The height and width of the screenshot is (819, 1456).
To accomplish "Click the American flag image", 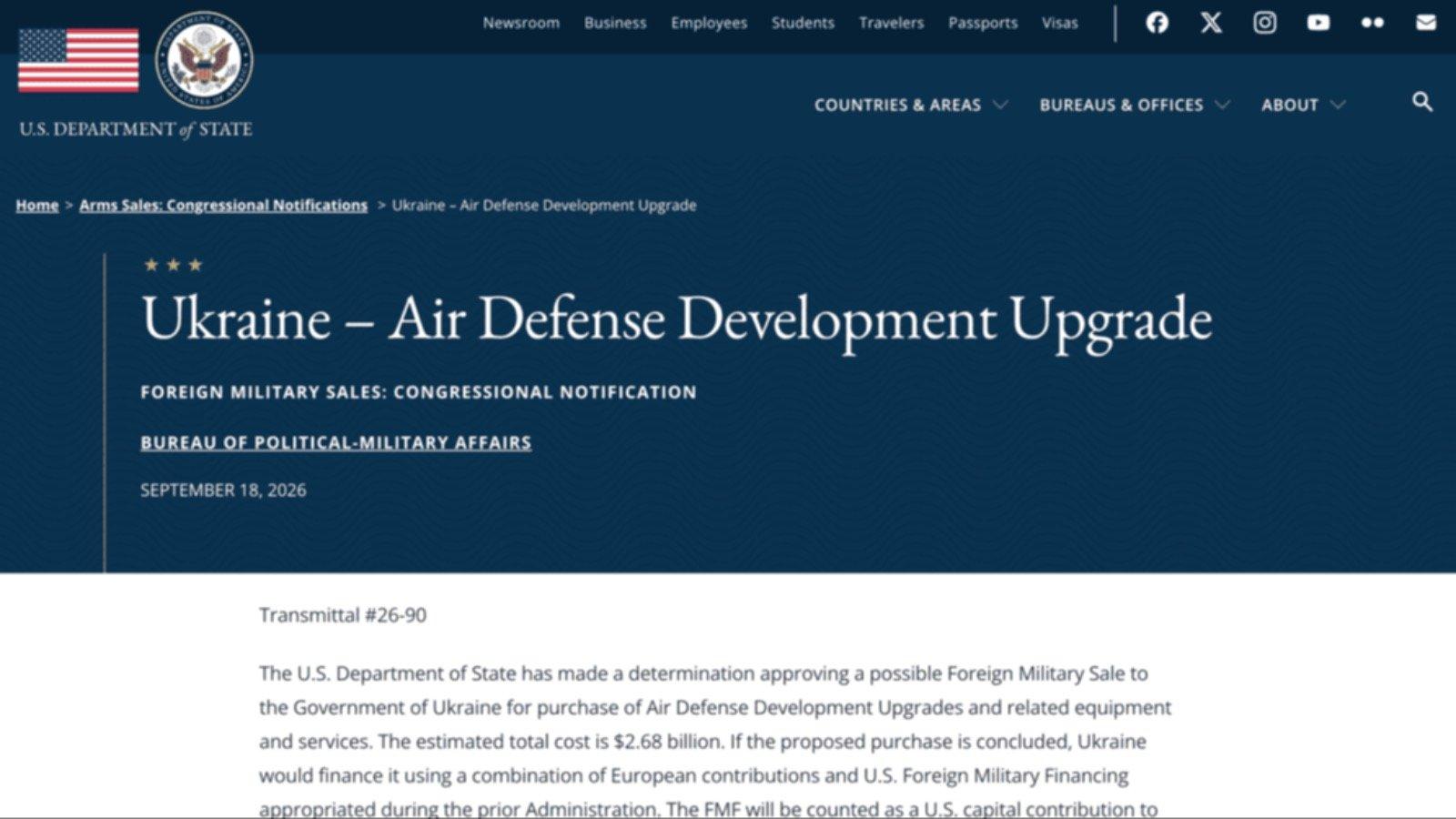I will (x=78, y=60).
